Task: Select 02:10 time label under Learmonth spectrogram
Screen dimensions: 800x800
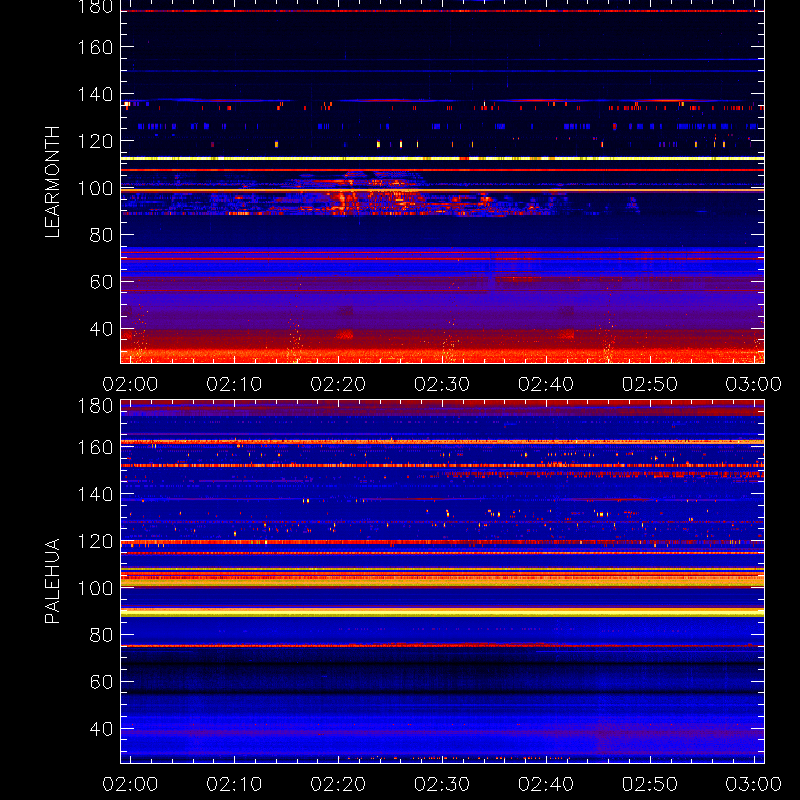Action: click(234, 384)
